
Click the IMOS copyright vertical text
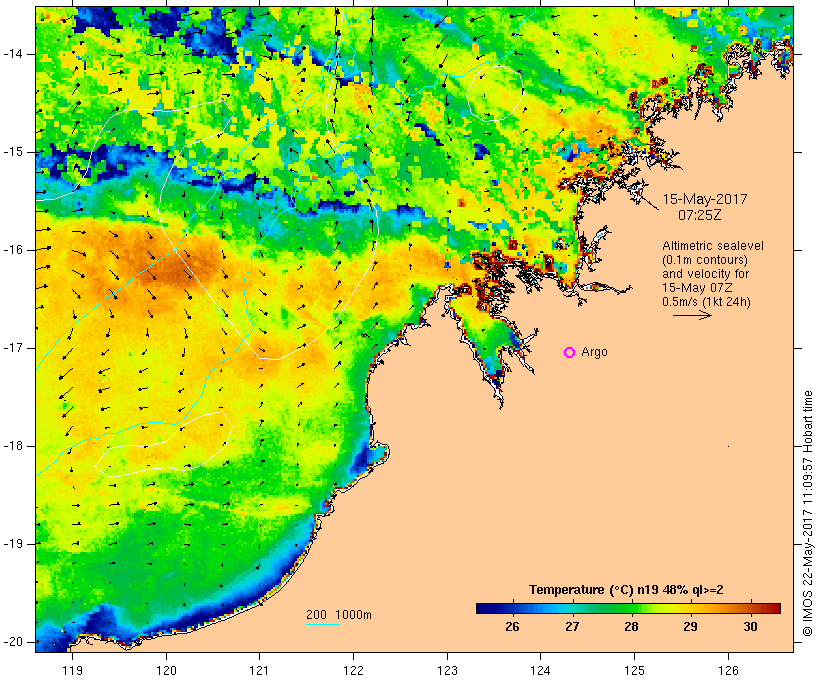(807, 513)
